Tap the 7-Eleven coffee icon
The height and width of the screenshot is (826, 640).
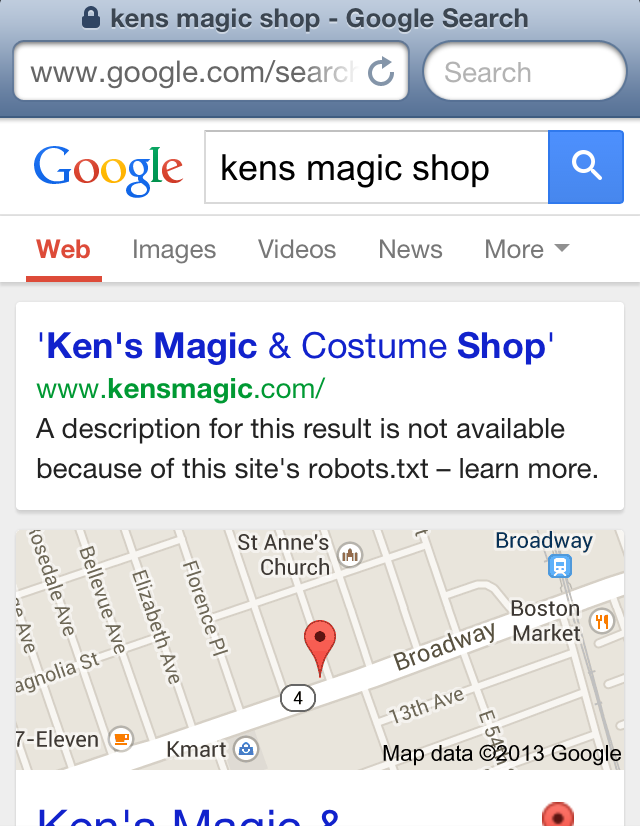point(121,739)
